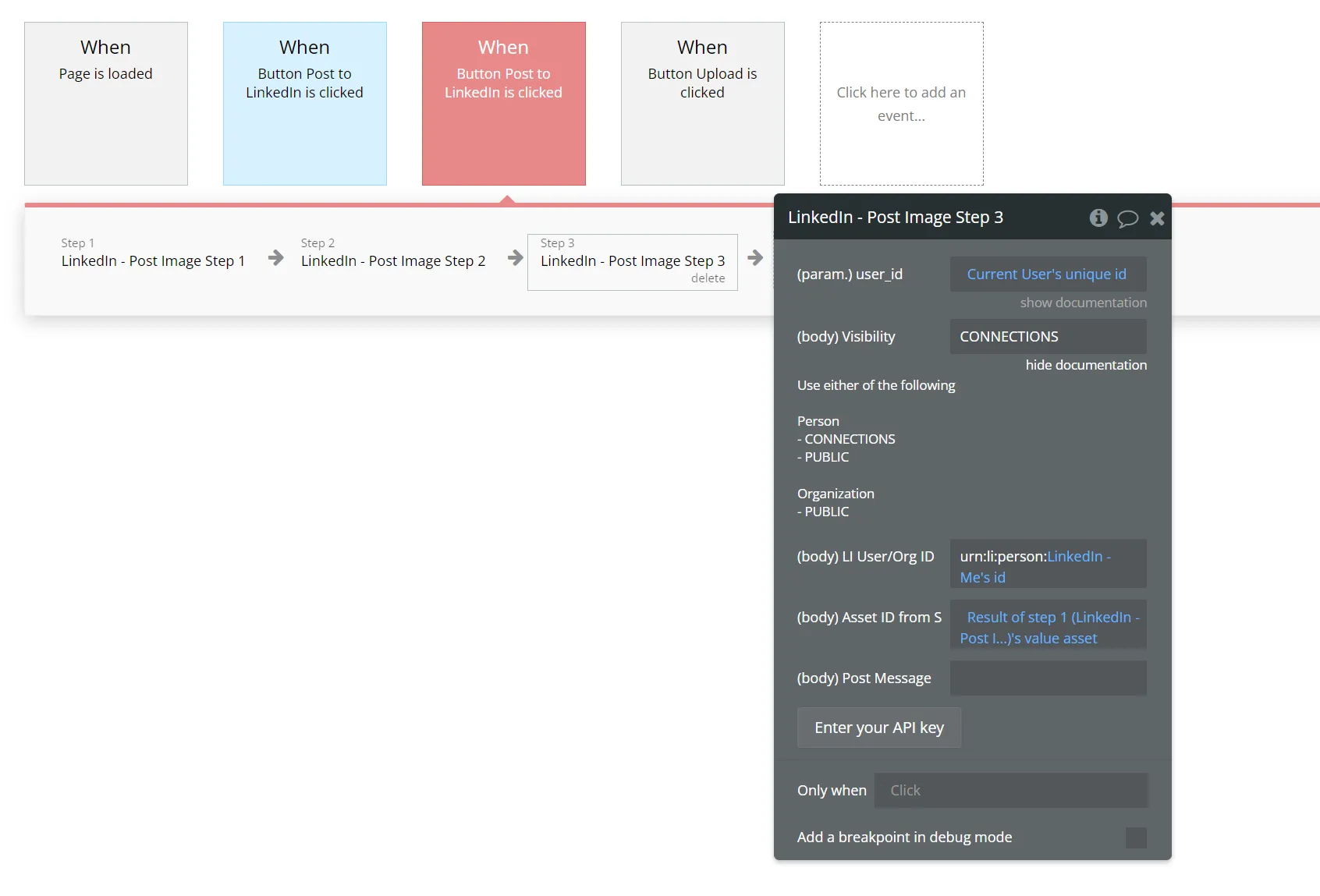The height and width of the screenshot is (896, 1320).
Task: Click the arrow after Step 3
Action: 755,257
